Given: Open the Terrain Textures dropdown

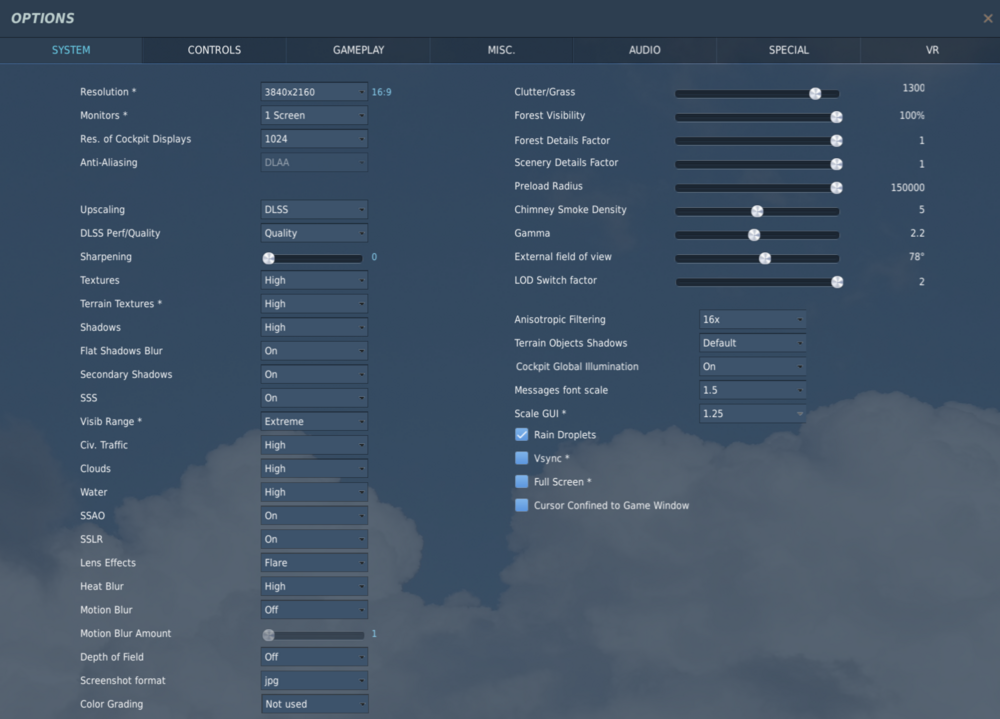Looking at the screenshot, I should tap(314, 304).
